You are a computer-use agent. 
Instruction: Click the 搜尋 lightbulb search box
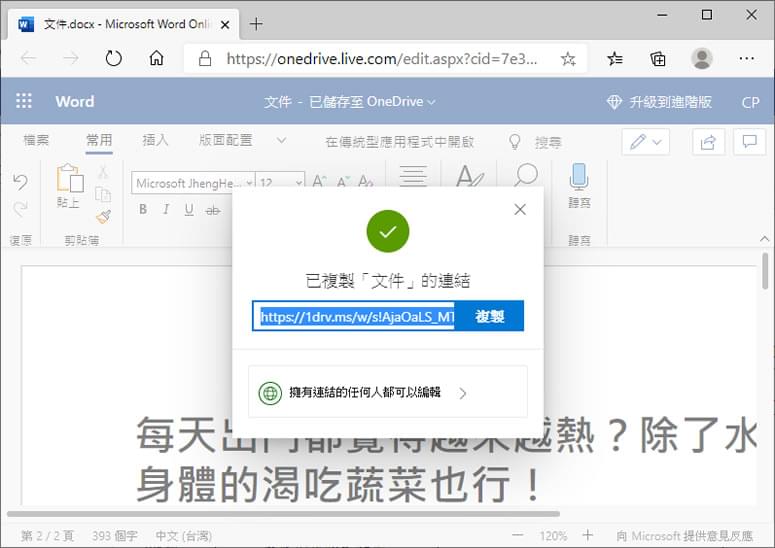[x=536, y=142]
